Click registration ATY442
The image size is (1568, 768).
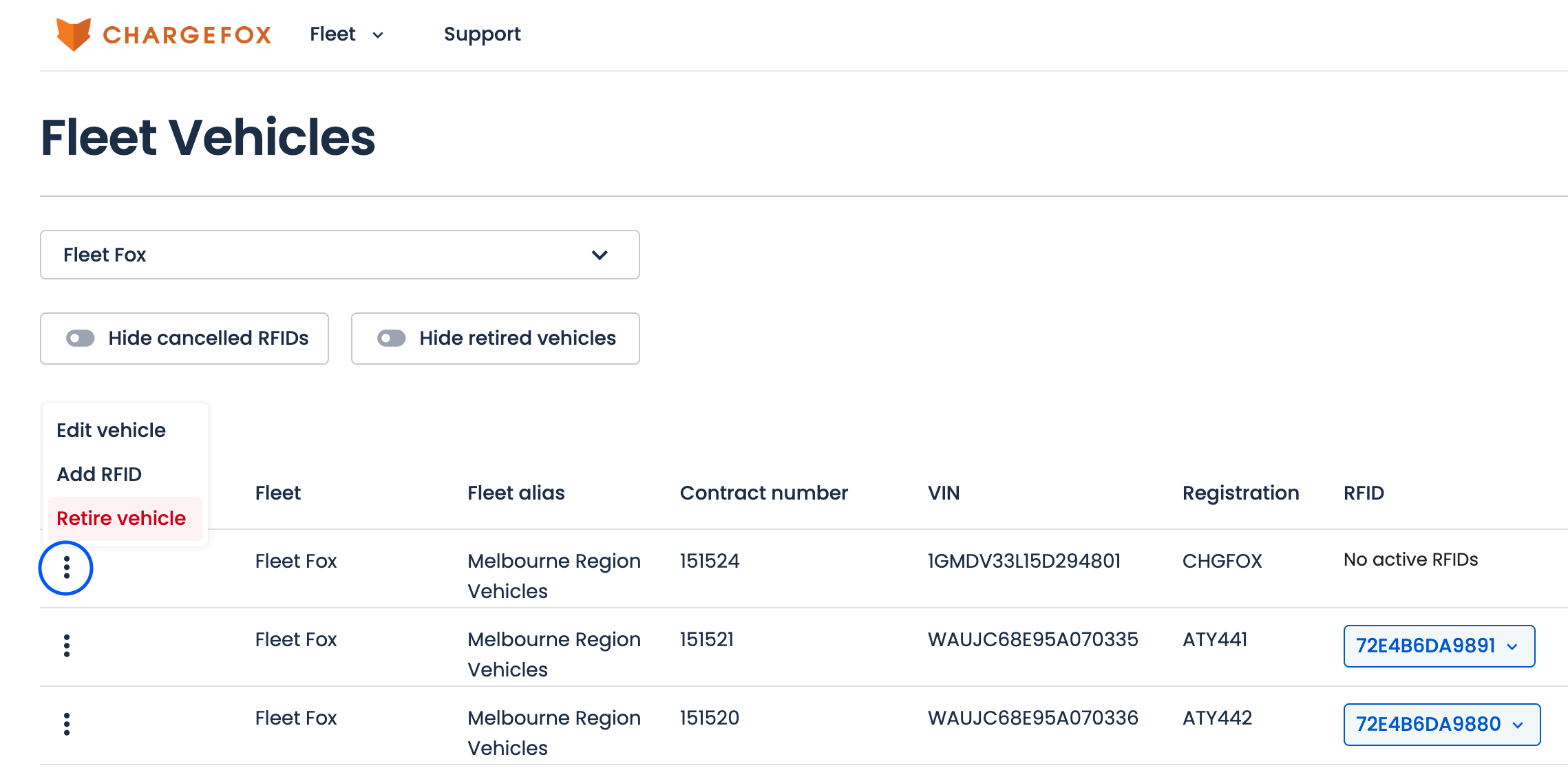pyautogui.click(x=1217, y=718)
